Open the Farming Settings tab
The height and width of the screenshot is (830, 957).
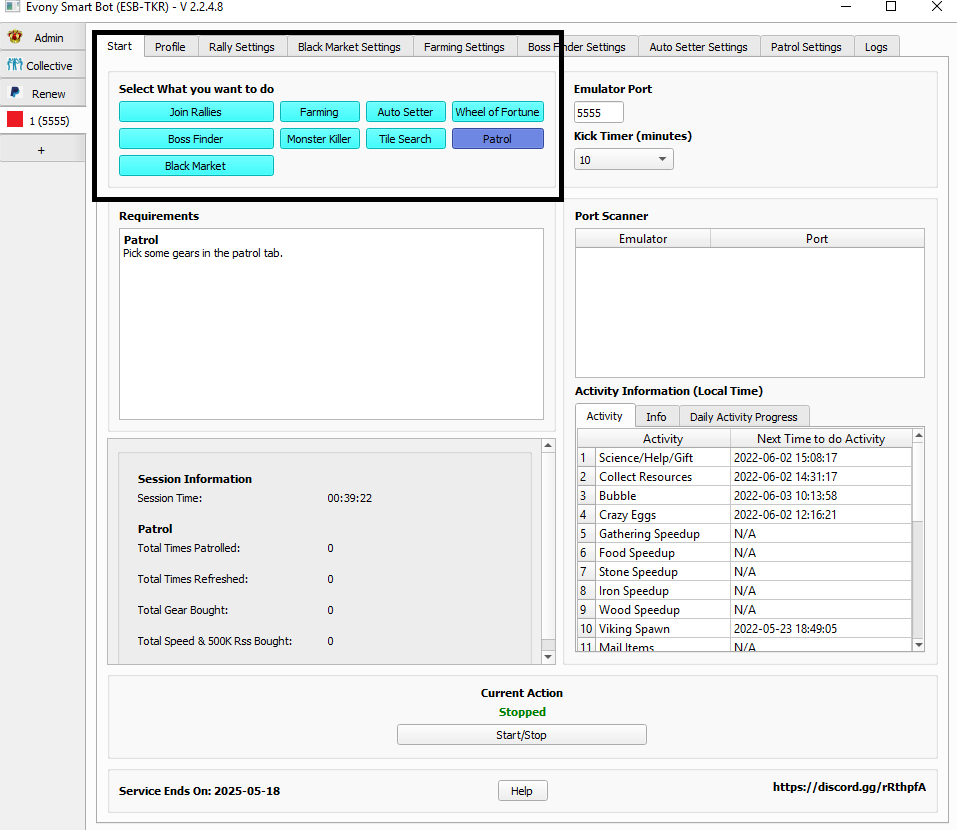tap(464, 47)
